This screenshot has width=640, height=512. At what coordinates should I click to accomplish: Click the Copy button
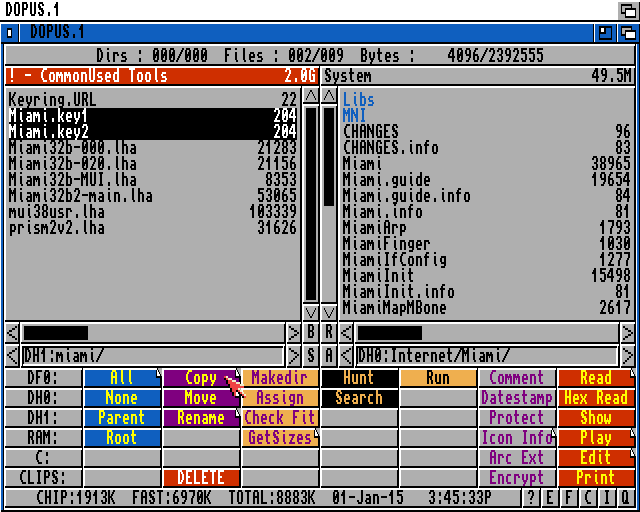(x=201, y=378)
